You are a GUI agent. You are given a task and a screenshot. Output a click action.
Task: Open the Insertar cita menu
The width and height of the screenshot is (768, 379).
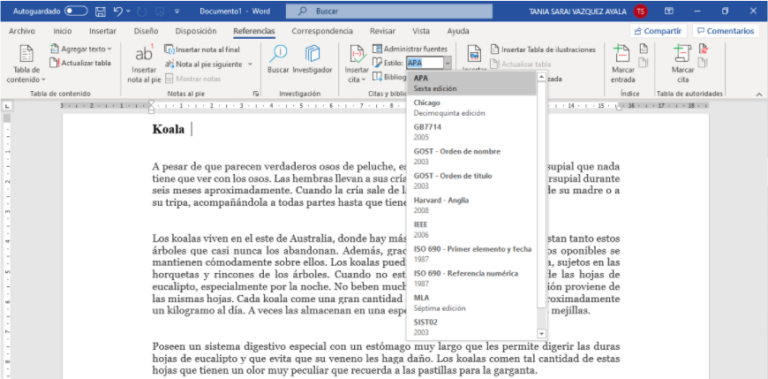coord(357,64)
